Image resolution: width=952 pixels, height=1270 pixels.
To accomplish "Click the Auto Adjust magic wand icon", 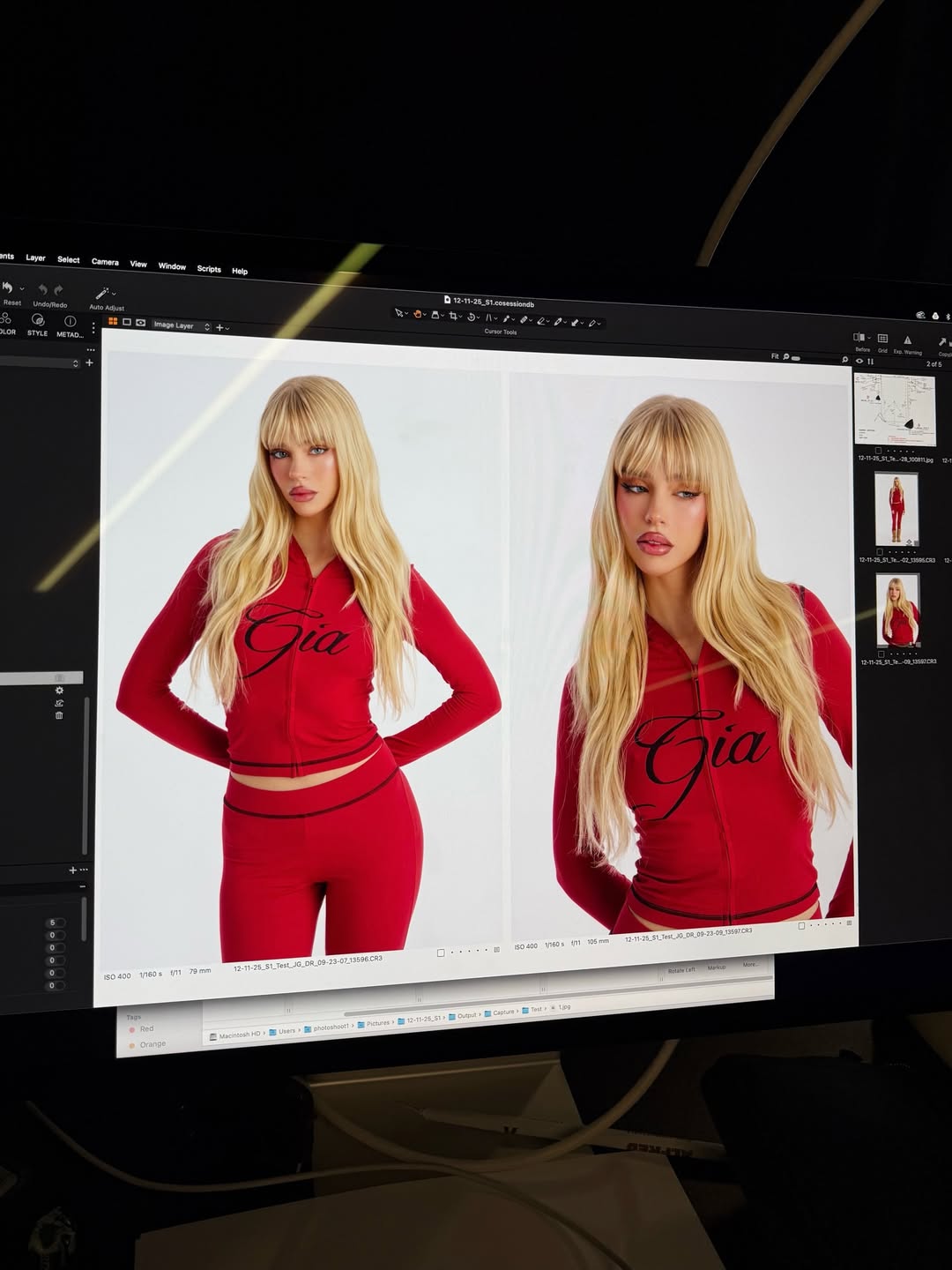I will pyautogui.click(x=102, y=294).
